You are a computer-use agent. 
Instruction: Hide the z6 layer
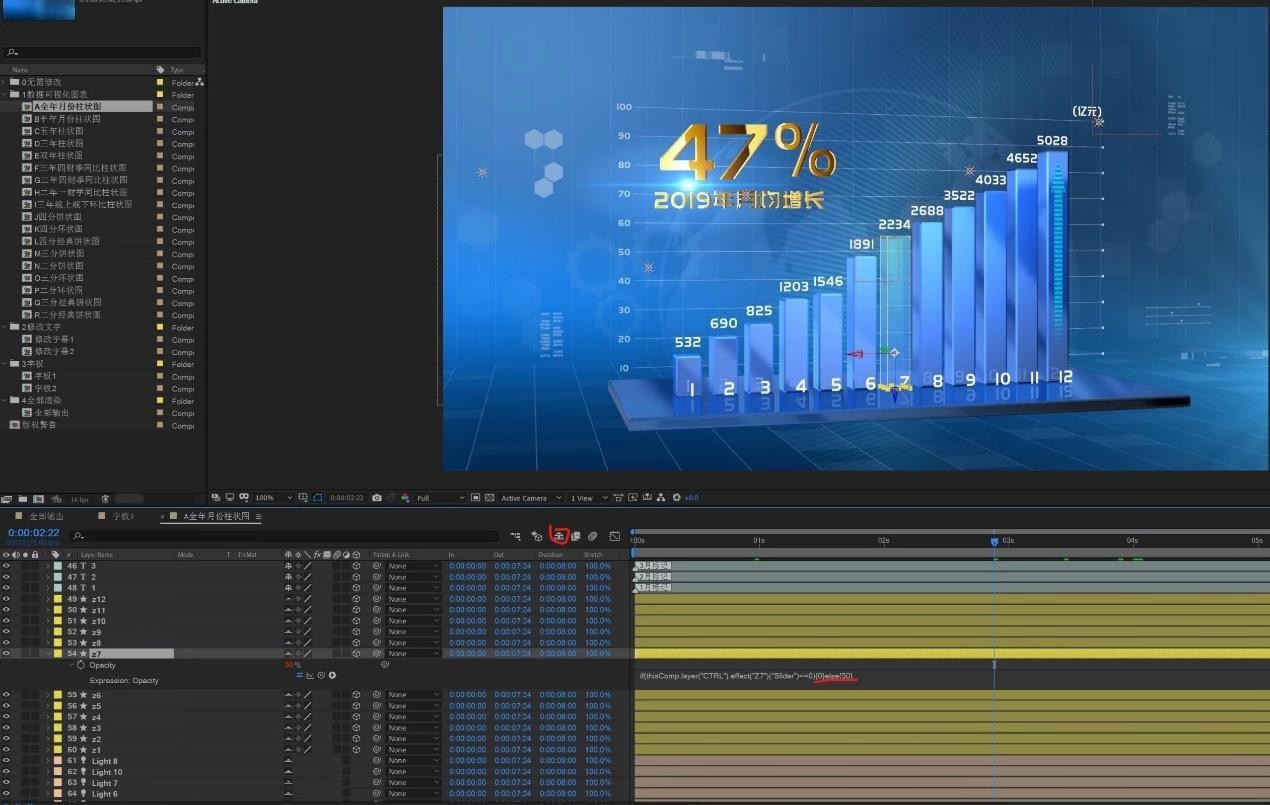coord(6,695)
